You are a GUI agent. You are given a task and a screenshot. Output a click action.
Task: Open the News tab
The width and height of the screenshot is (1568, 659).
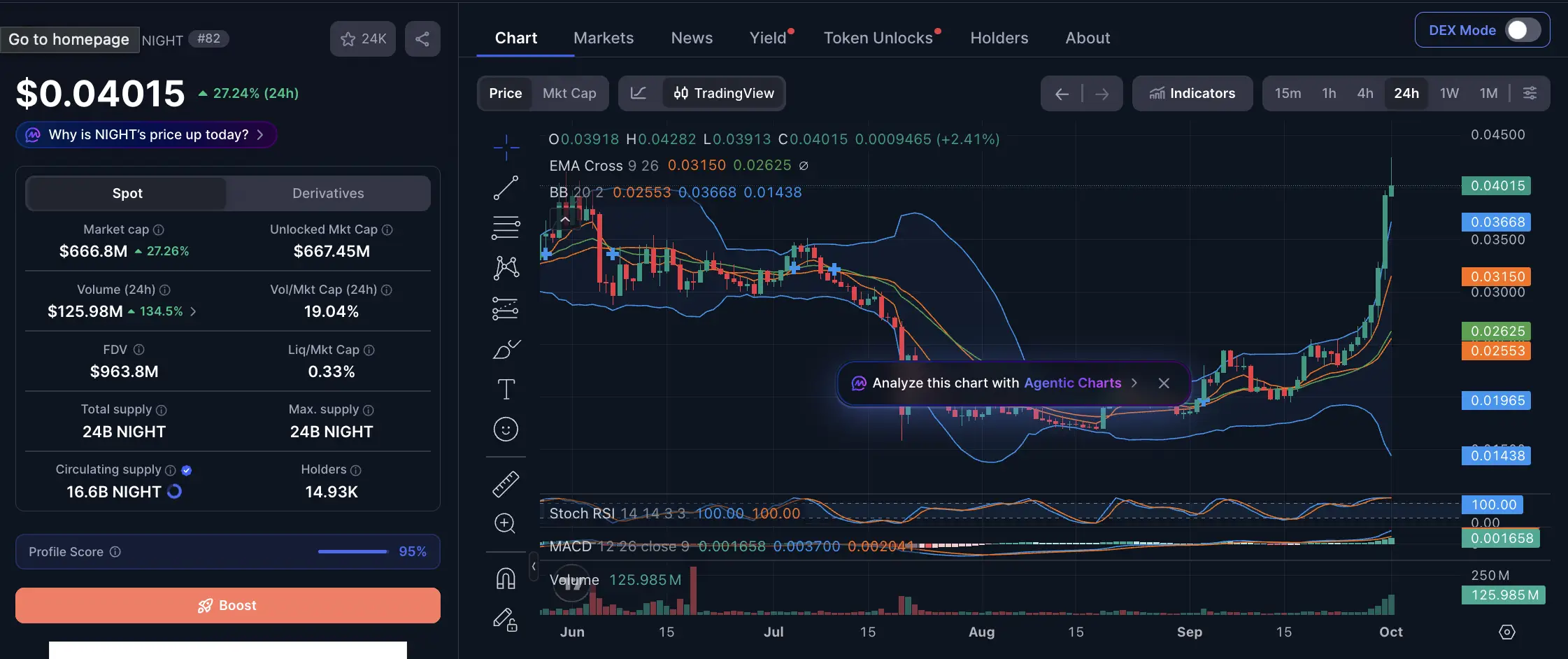692,38
